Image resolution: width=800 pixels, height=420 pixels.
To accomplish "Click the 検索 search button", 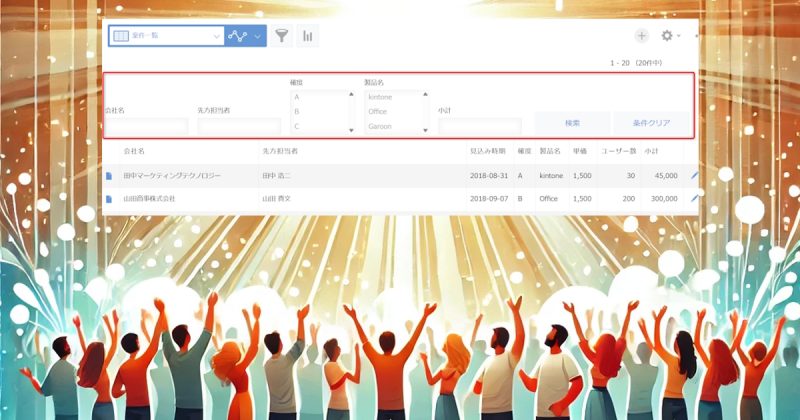I will (x=572, y=123).
